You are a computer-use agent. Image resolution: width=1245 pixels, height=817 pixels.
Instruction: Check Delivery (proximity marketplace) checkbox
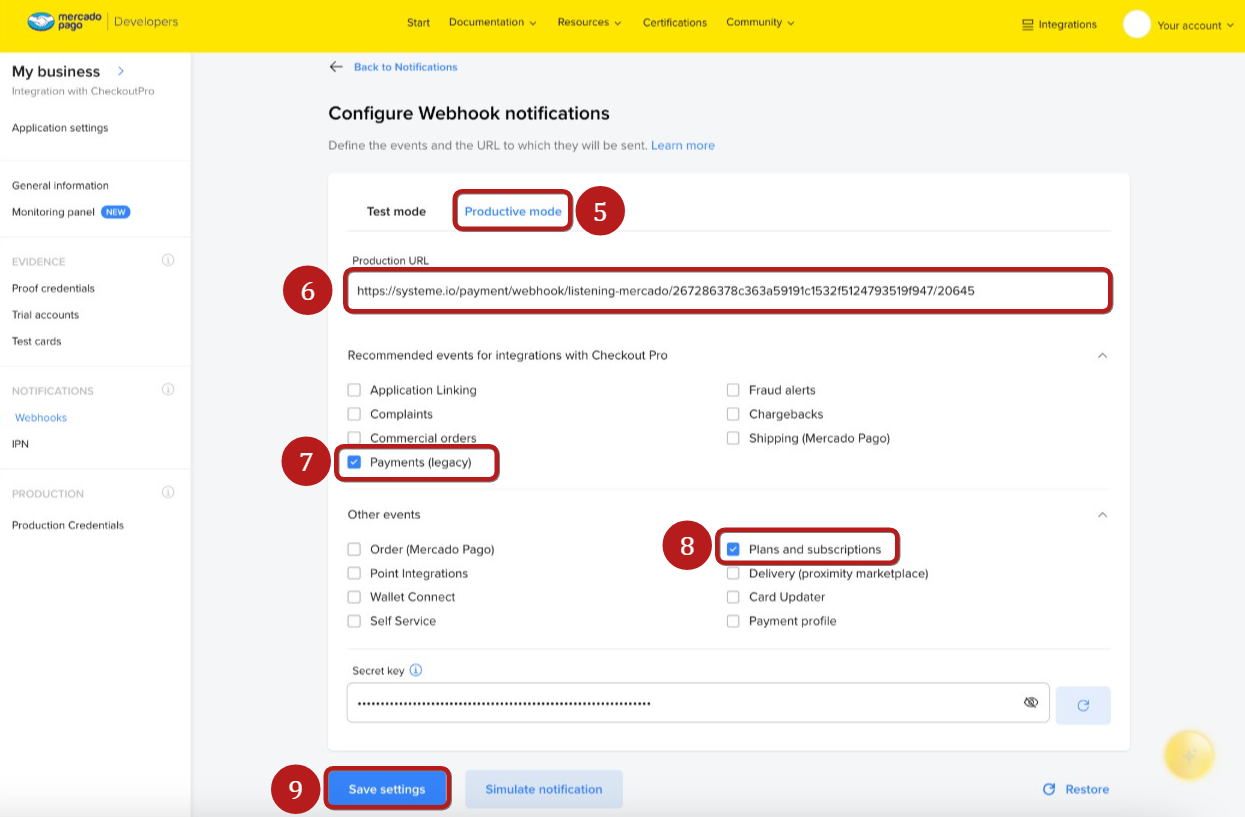tap(733, 573)
